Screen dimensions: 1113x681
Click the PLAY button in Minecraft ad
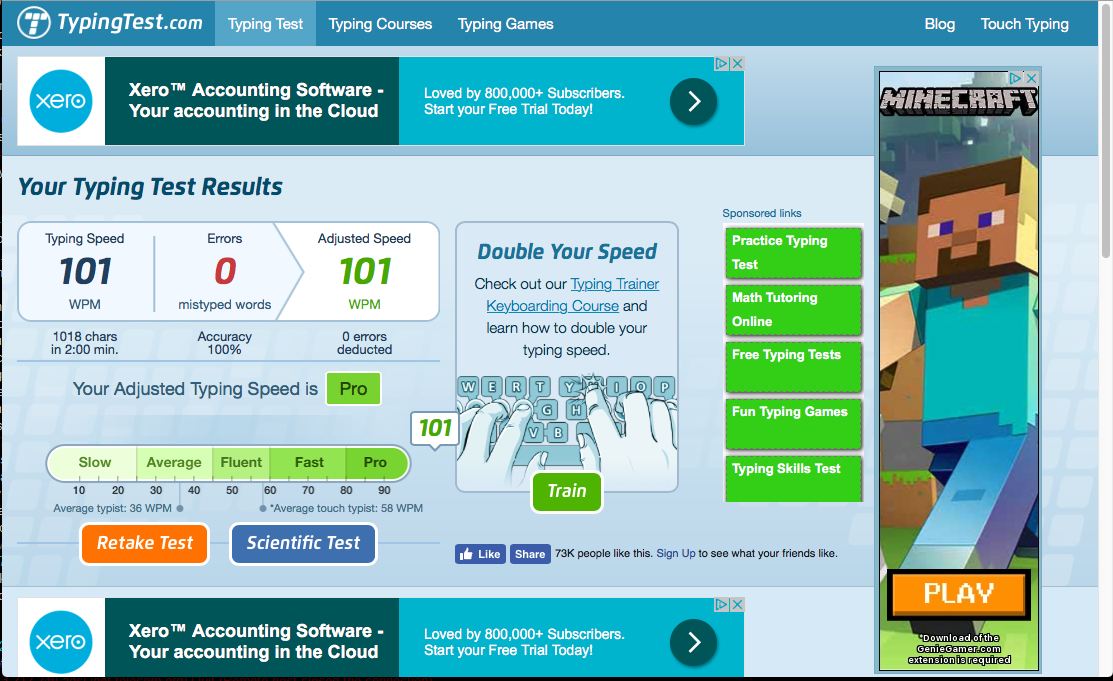[958, 594]
